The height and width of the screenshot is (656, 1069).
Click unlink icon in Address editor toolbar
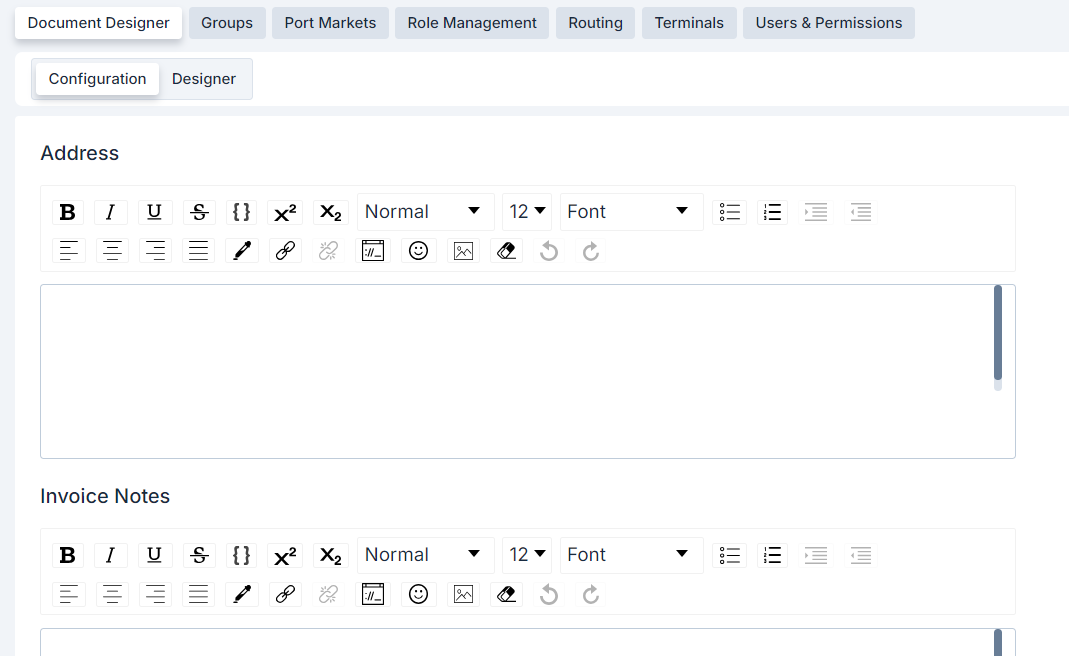pos(328,251)
